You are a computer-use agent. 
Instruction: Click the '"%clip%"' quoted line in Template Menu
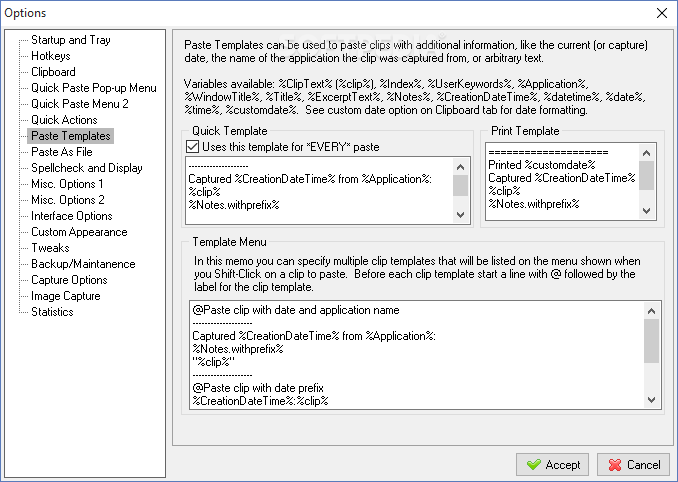(x=214, y=362)
